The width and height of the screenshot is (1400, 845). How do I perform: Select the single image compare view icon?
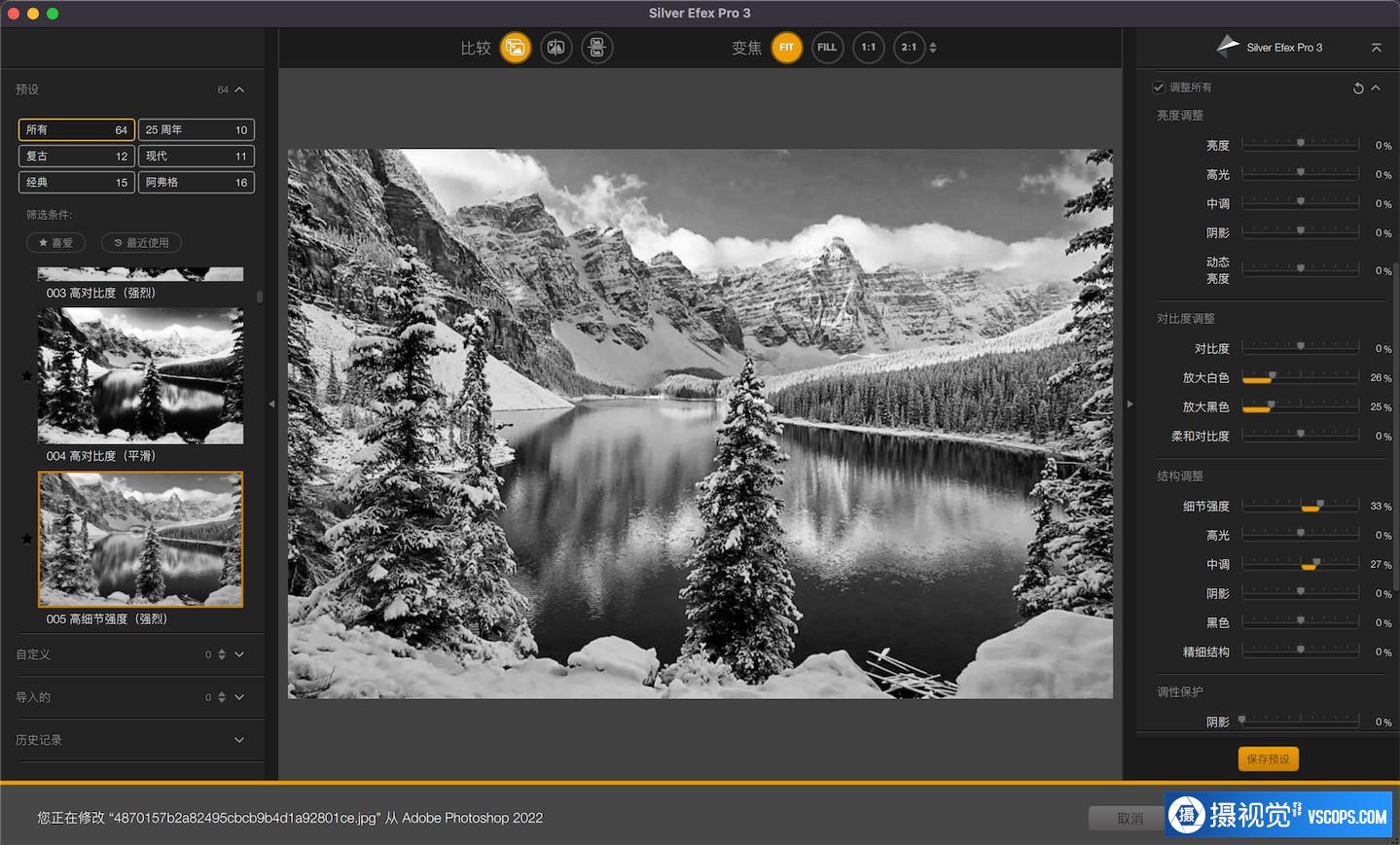pyautogui.click(x=516, y=48)
